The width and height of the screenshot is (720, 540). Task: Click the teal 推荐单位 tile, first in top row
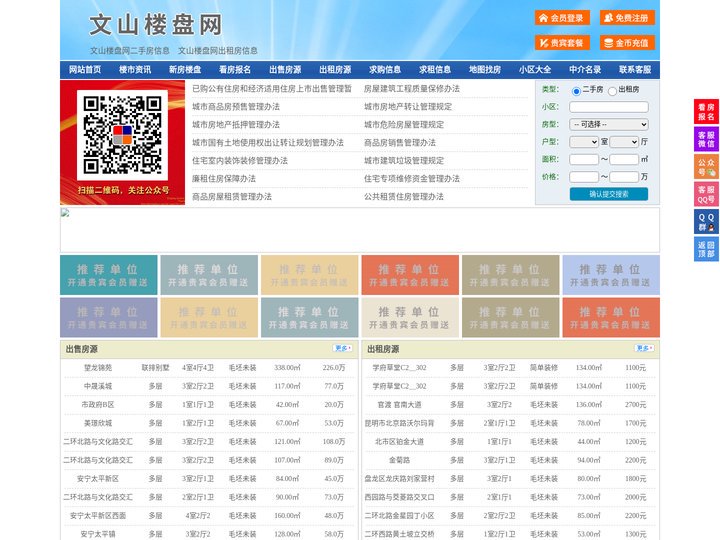[x=109, y=275]
